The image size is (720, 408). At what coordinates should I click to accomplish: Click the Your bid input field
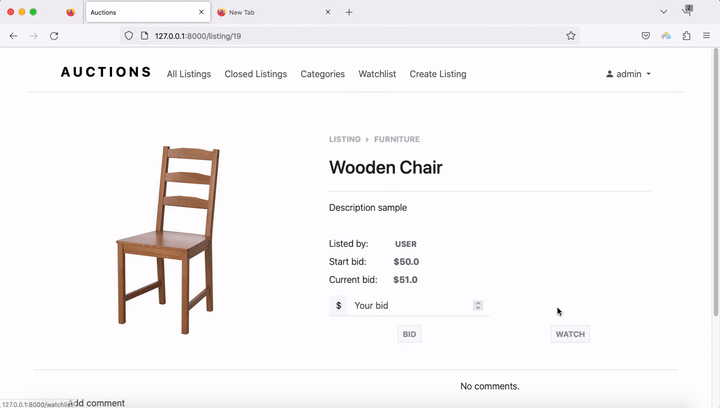[417, 306]
